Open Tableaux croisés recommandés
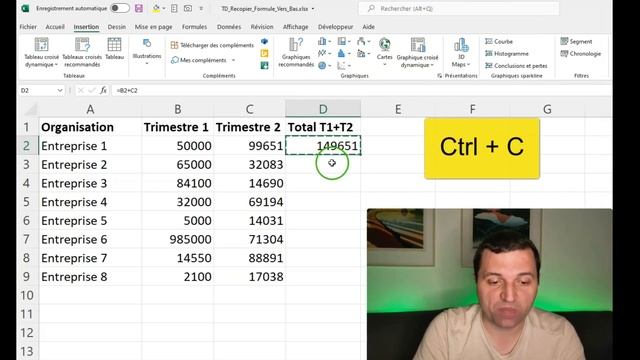The width and height of the screenshot is (640, 360). pyautogui.click(x=82, y=52)
